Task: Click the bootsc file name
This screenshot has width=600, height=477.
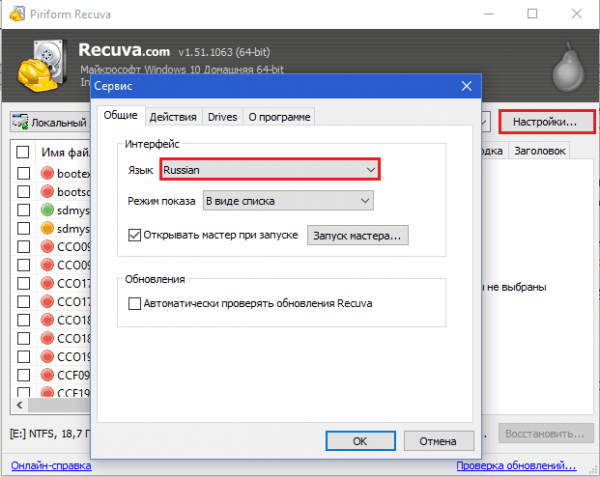Action: [74, 192]
